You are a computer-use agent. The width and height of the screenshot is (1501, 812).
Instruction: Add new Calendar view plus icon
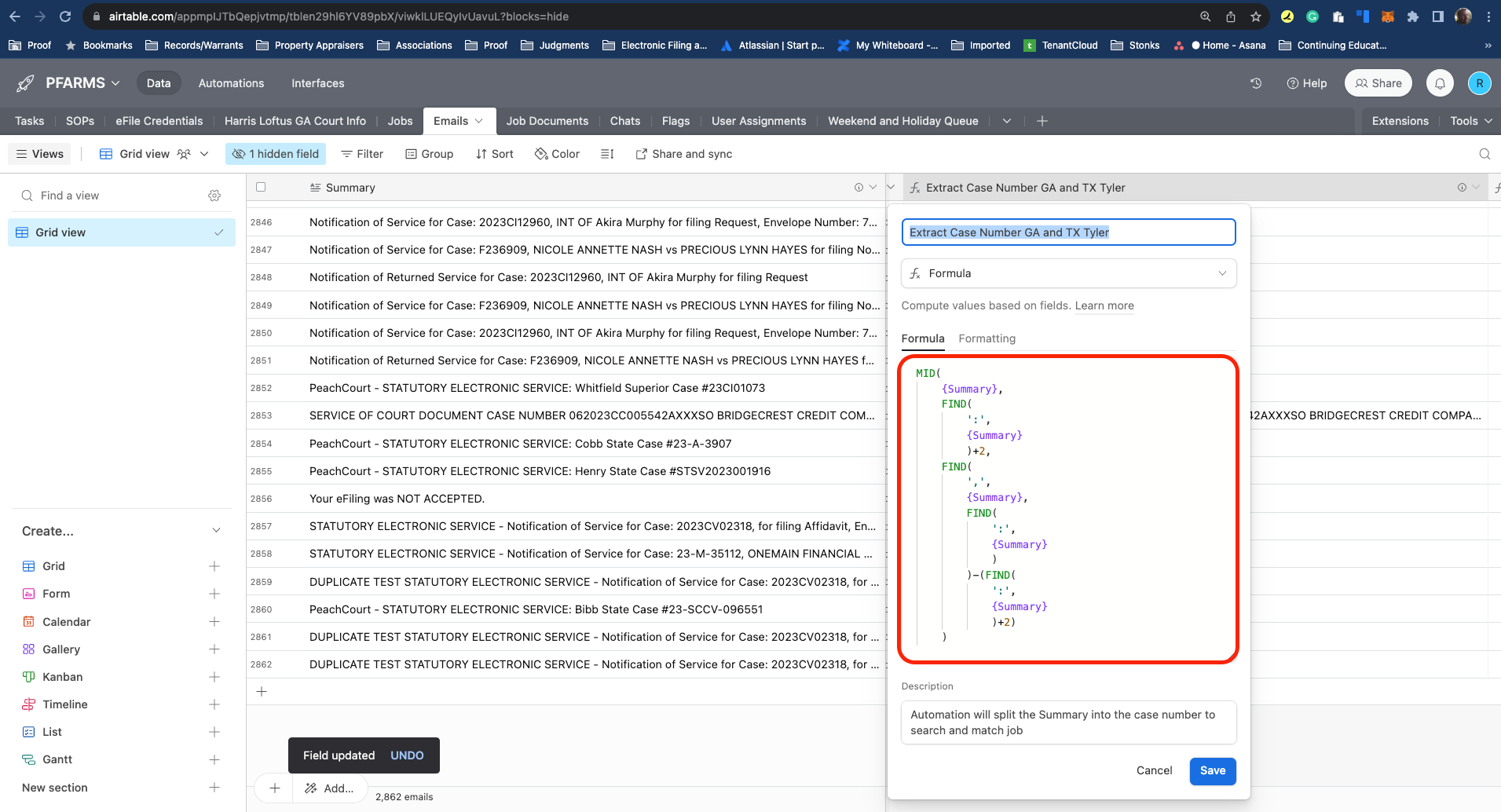pos(214,622)
